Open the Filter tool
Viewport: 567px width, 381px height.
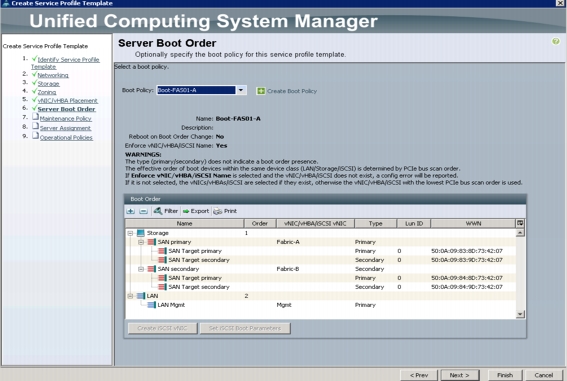point(166,211)
